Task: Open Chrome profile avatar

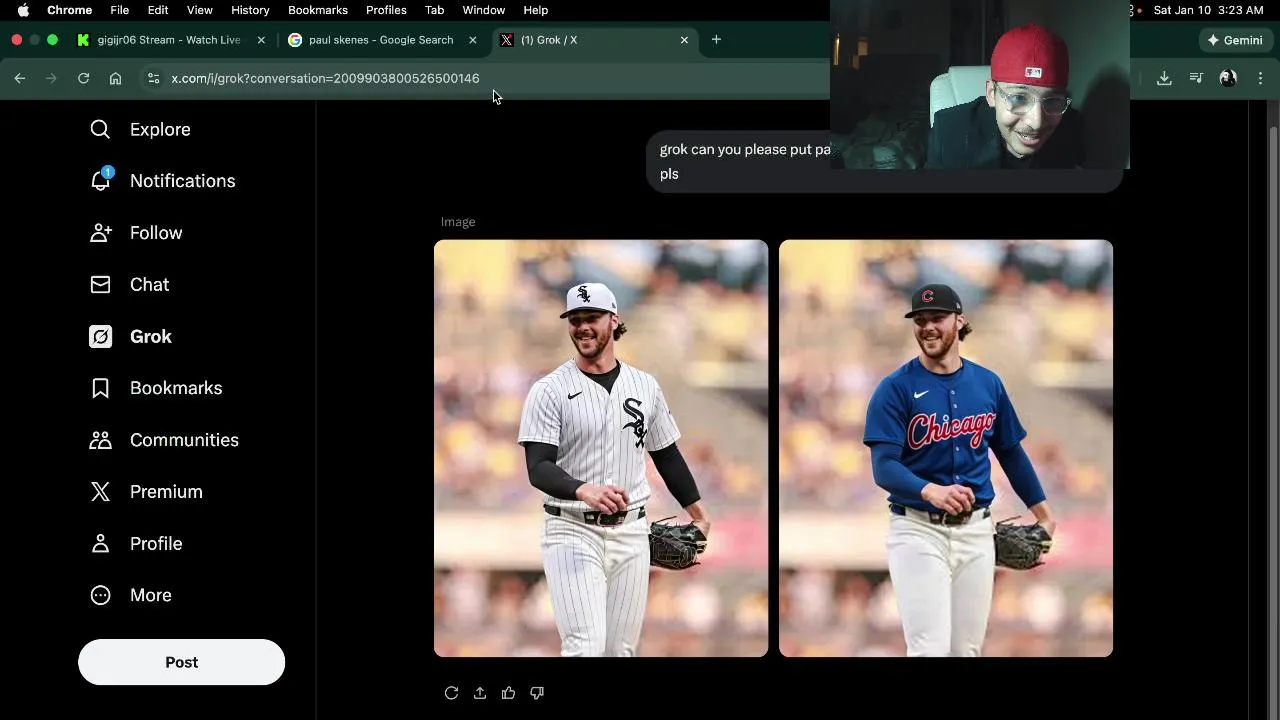Action: [1228, 78]
